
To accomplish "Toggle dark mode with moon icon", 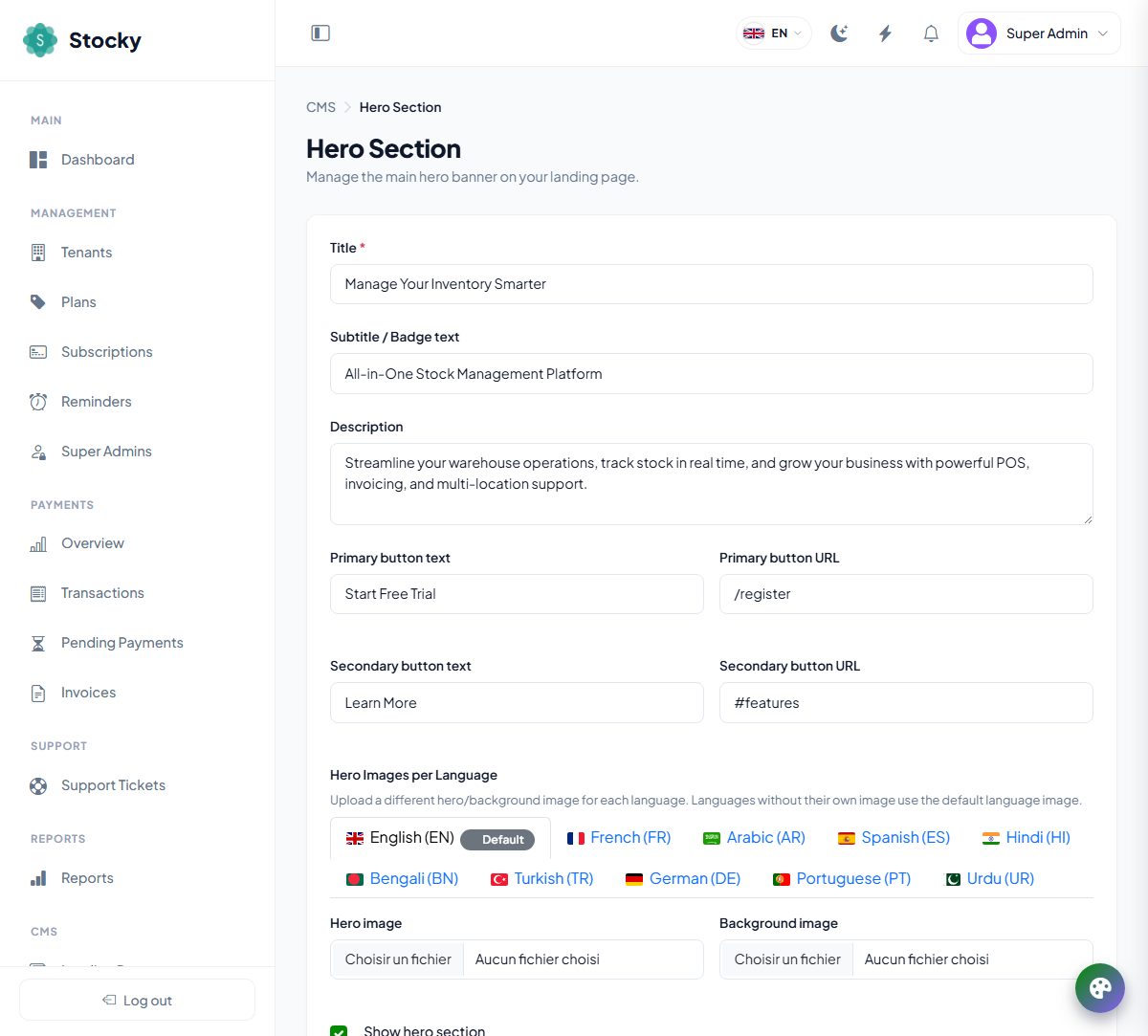I will point(839,33).
